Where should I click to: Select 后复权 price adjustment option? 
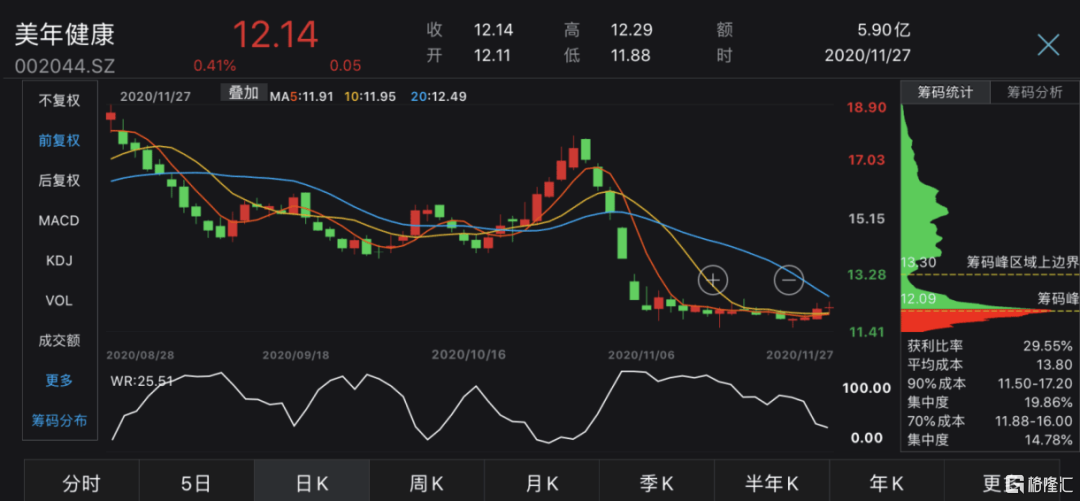coord(59,181)
